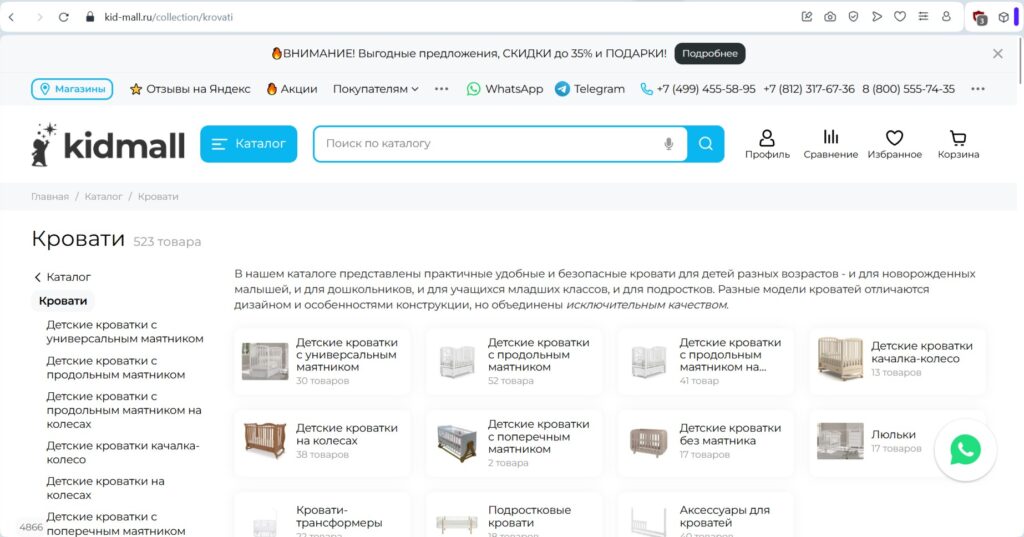Viewport: 1024px width, 537px height.
Task: Open the Telegram contact link
Action: [x=590, y=89]
